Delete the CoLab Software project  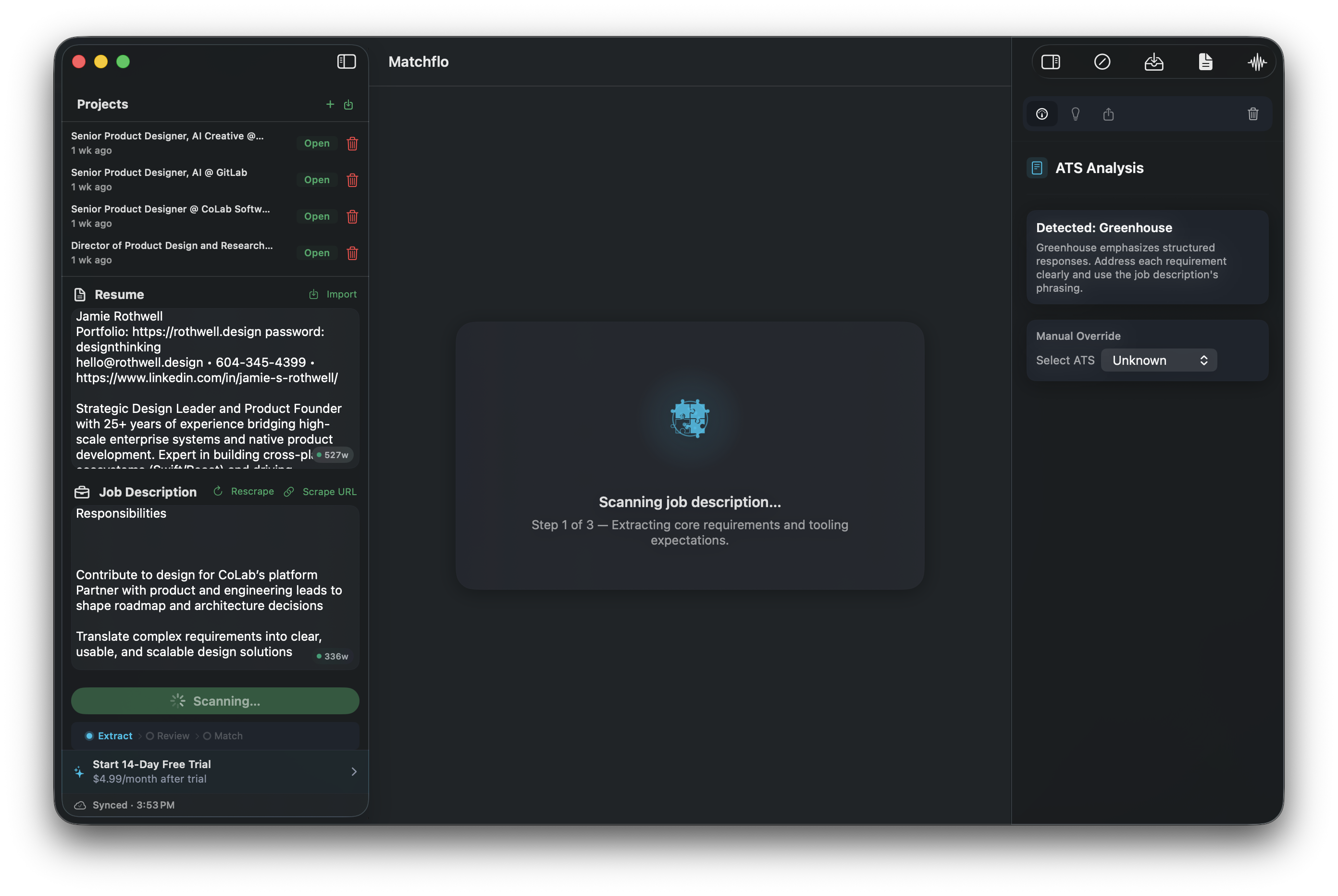[x=352, y=217]
